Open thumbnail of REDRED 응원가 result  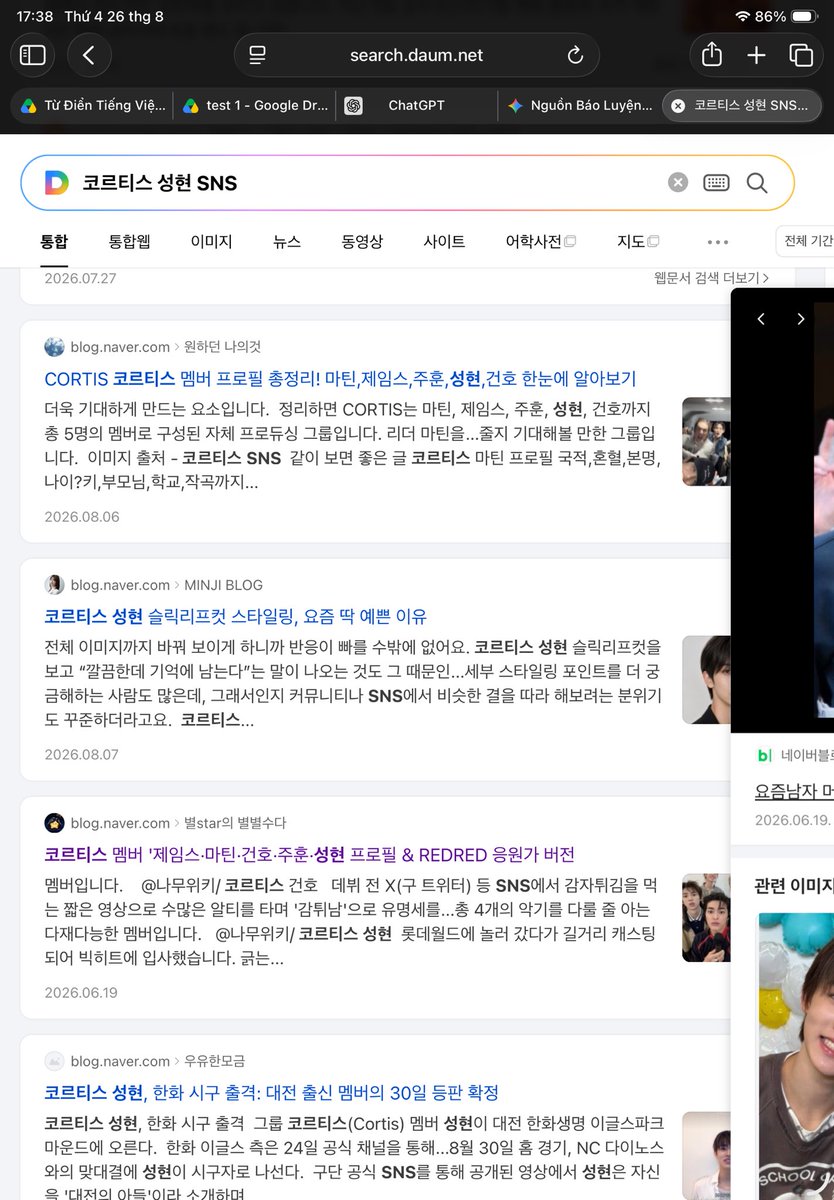pos(706,918)
